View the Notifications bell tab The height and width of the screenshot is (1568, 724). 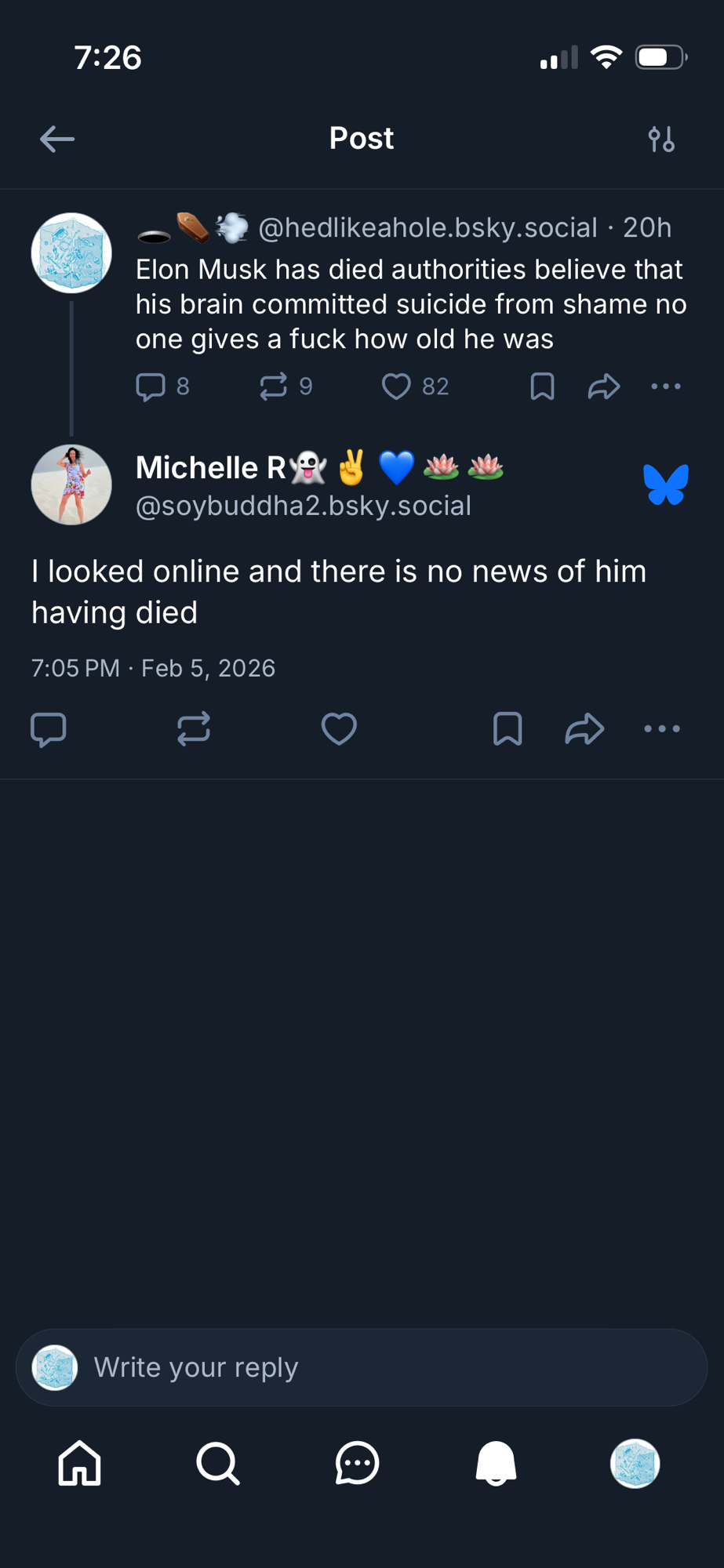[x=496, y=1463]
